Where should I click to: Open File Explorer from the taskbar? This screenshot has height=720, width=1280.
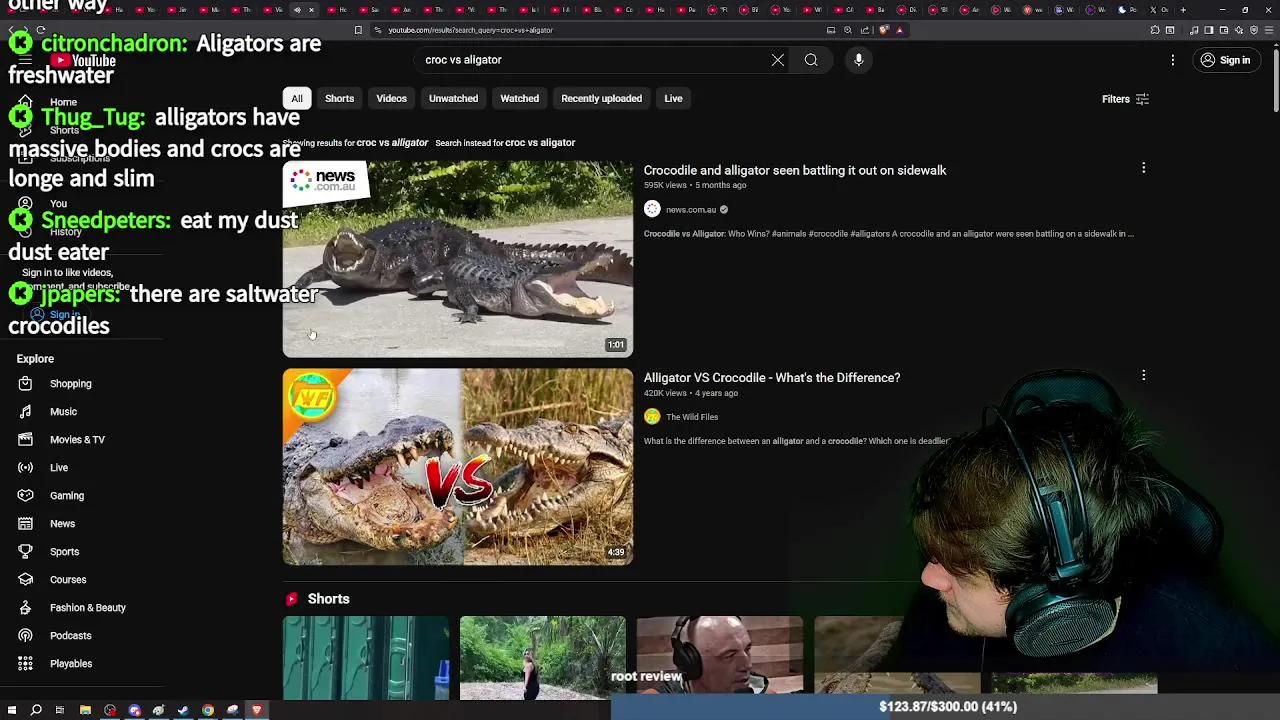[85, 710]
